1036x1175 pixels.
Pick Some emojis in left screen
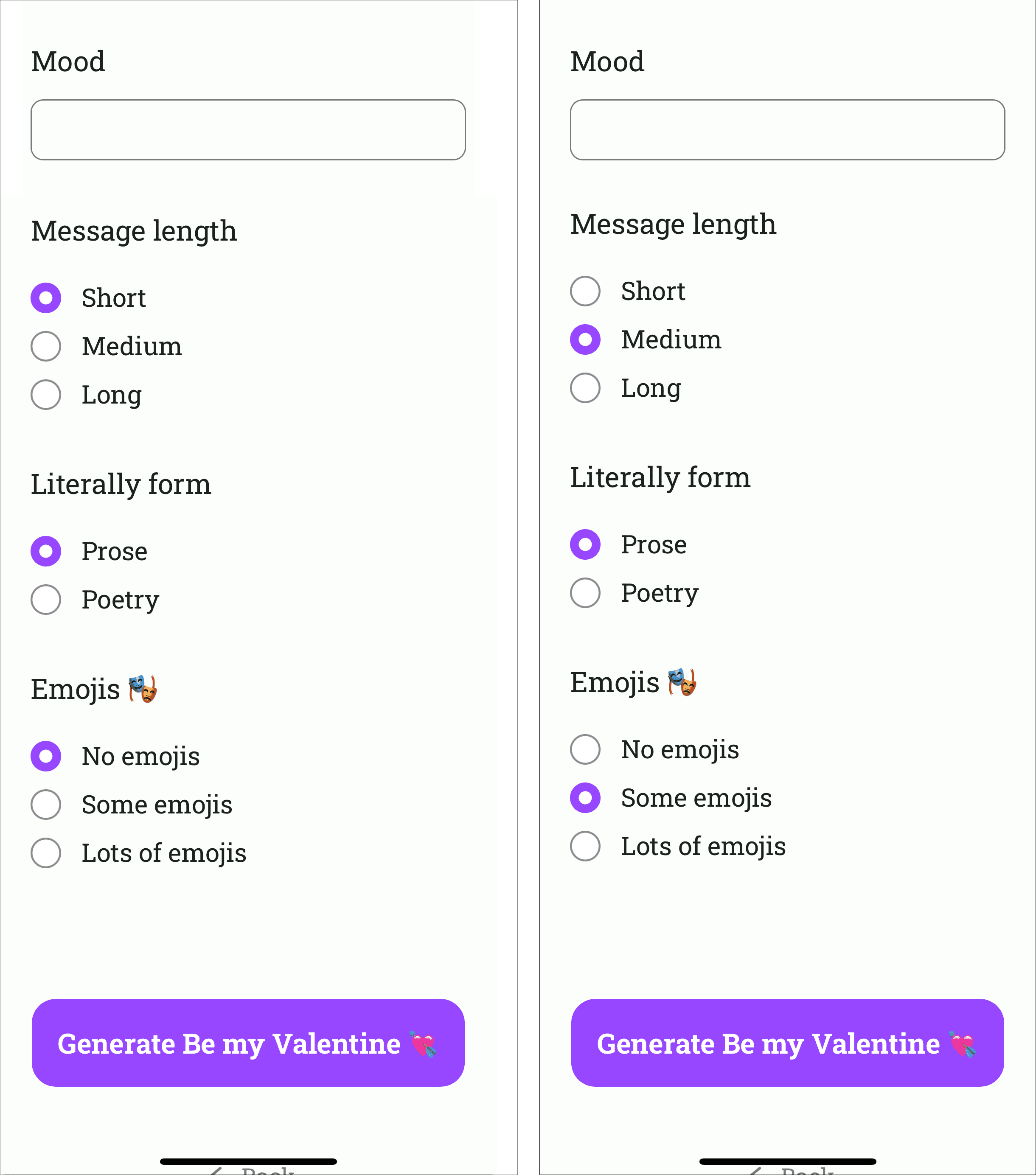(46, 804)
